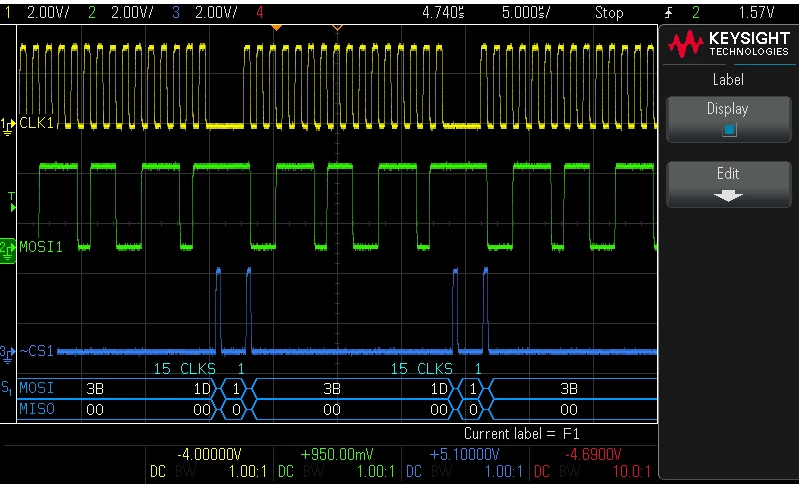The height and width of the screenshot is (484, 799).
Task: Click the solid orange trigger time marker
Action: [276, 28]
